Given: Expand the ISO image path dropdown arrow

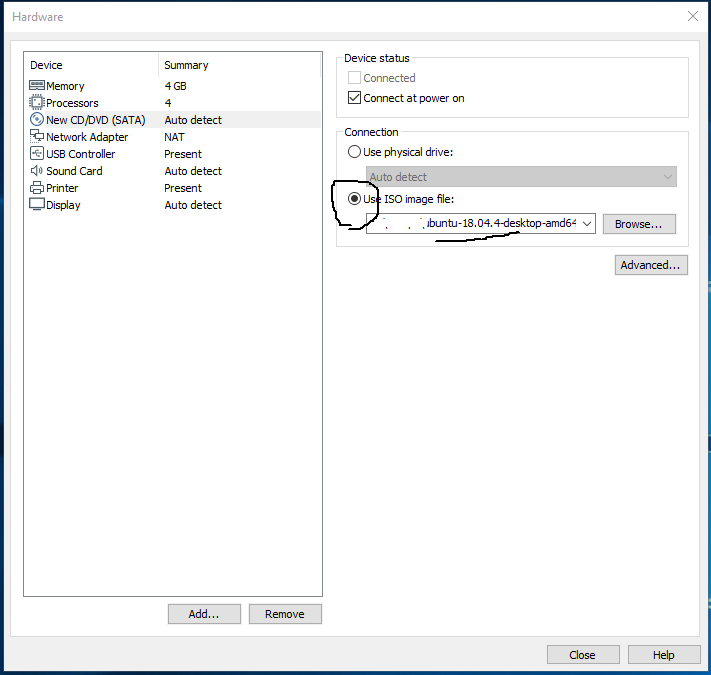Looking at the screenshot, I should point(587,223).
